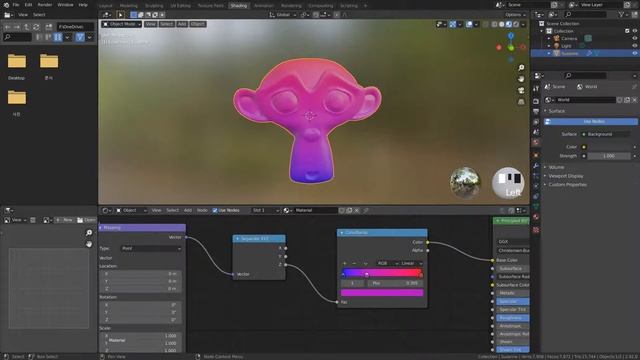Toggle viewport overlays
The width and height of the screenshot is (640, 360).
point(469,24)
